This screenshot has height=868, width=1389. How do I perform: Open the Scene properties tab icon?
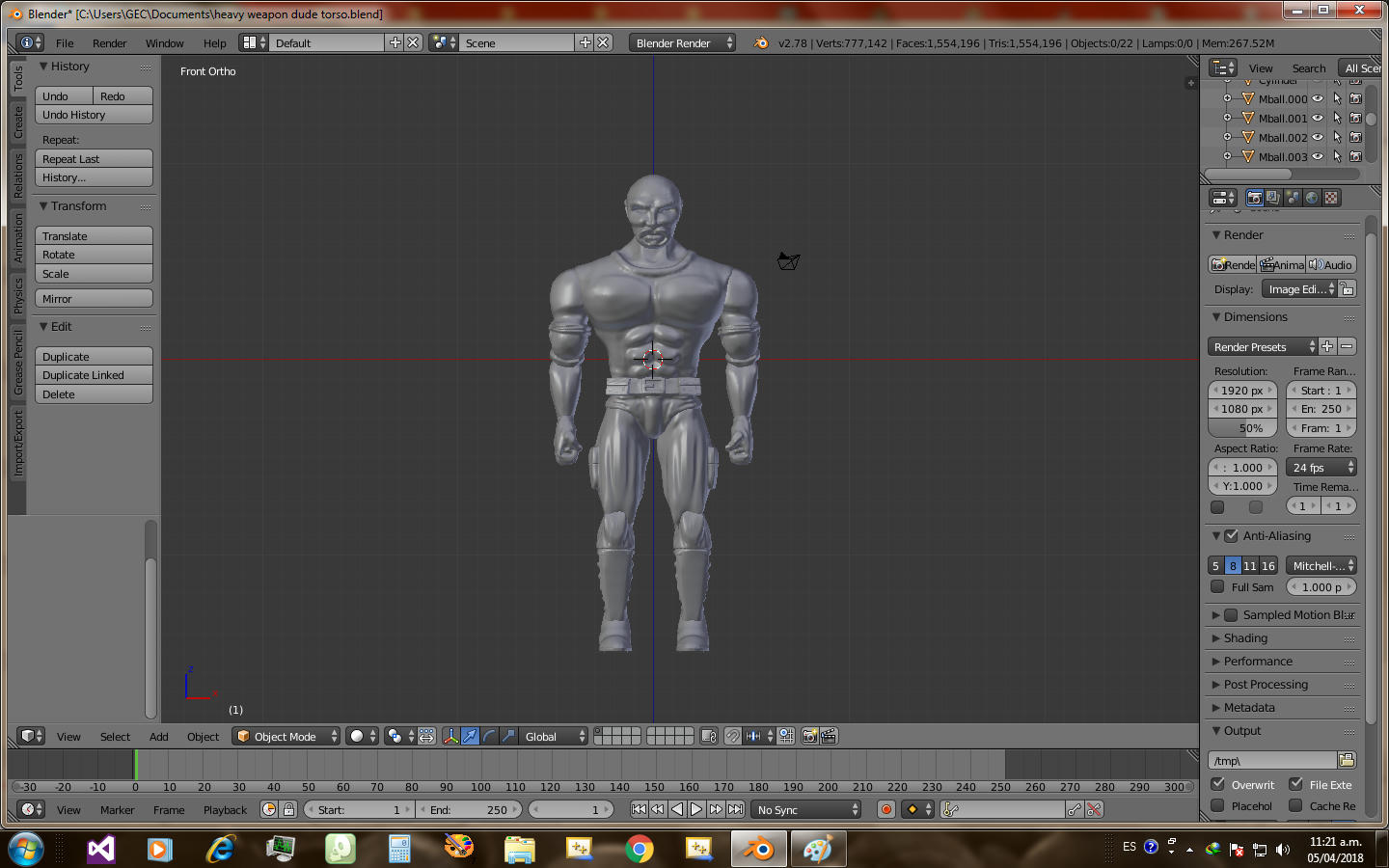pos(1293,198)
